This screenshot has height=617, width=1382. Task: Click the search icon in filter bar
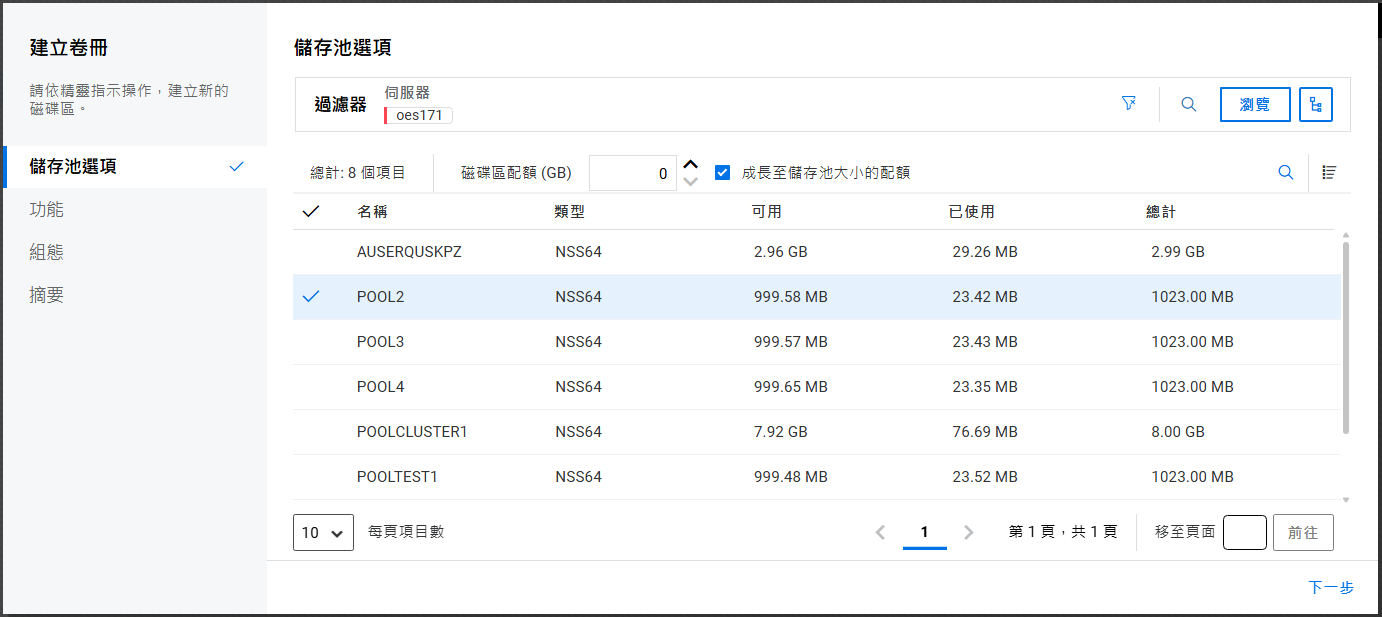[x=1188, y=104]
